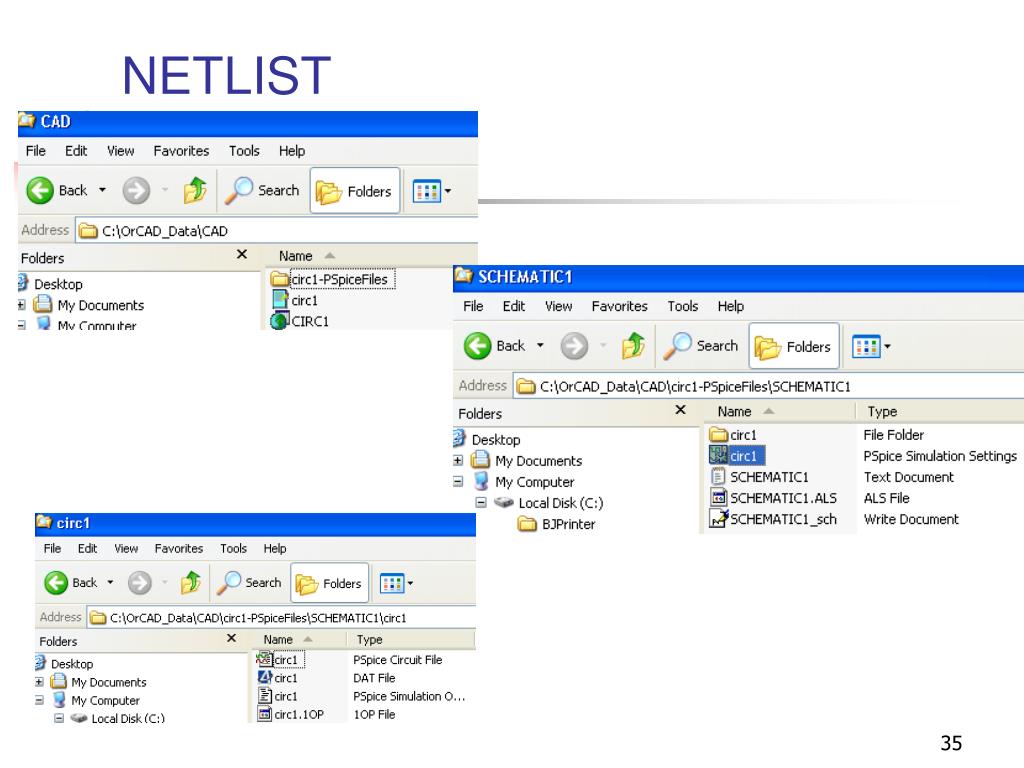The height and width of the screenshot is (768, 1024).
Task: Select circ1.1OP file
Action: coord(291,714)
